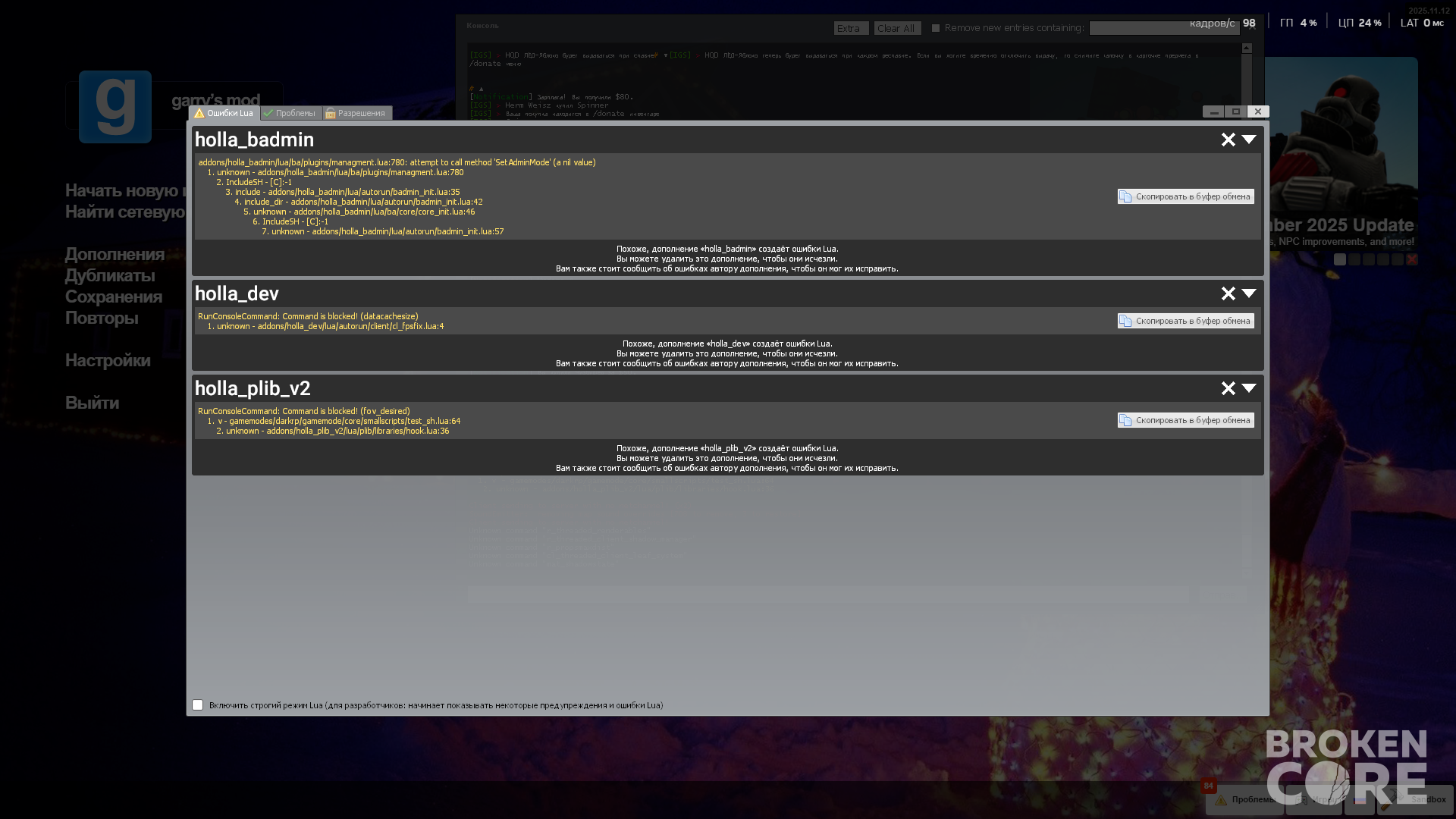
Task: Open Настройки in the main menu
Action: [108, 361]
